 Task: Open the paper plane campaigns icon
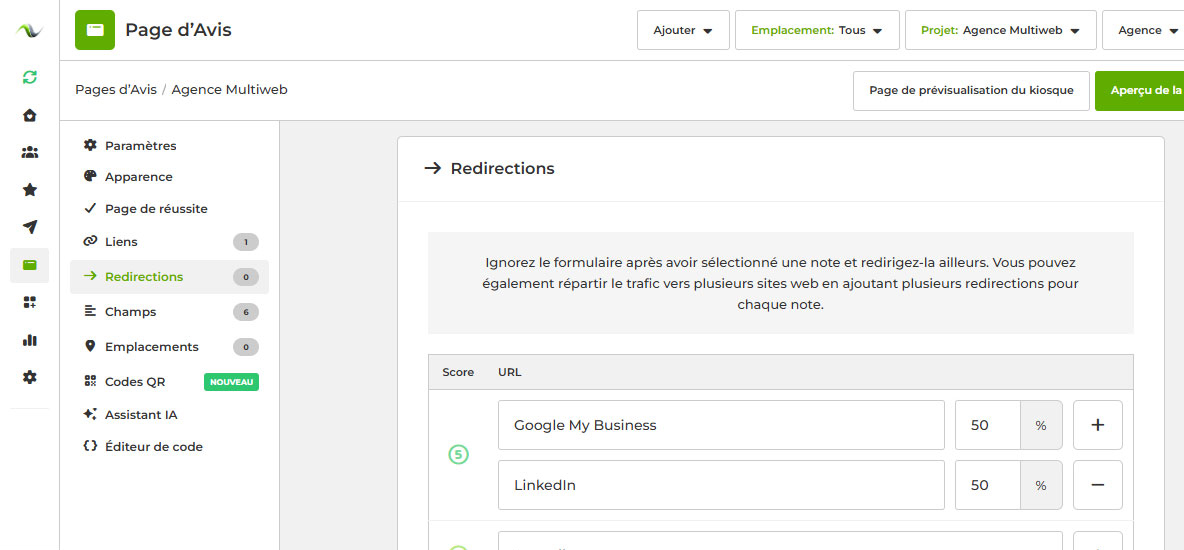coord(30,227)
